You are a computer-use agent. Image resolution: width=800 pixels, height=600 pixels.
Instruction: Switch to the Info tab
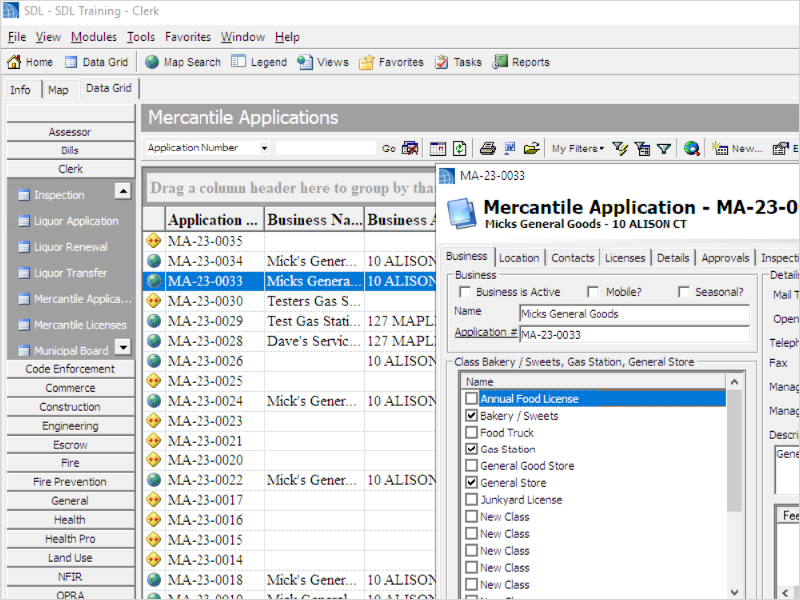20,90
